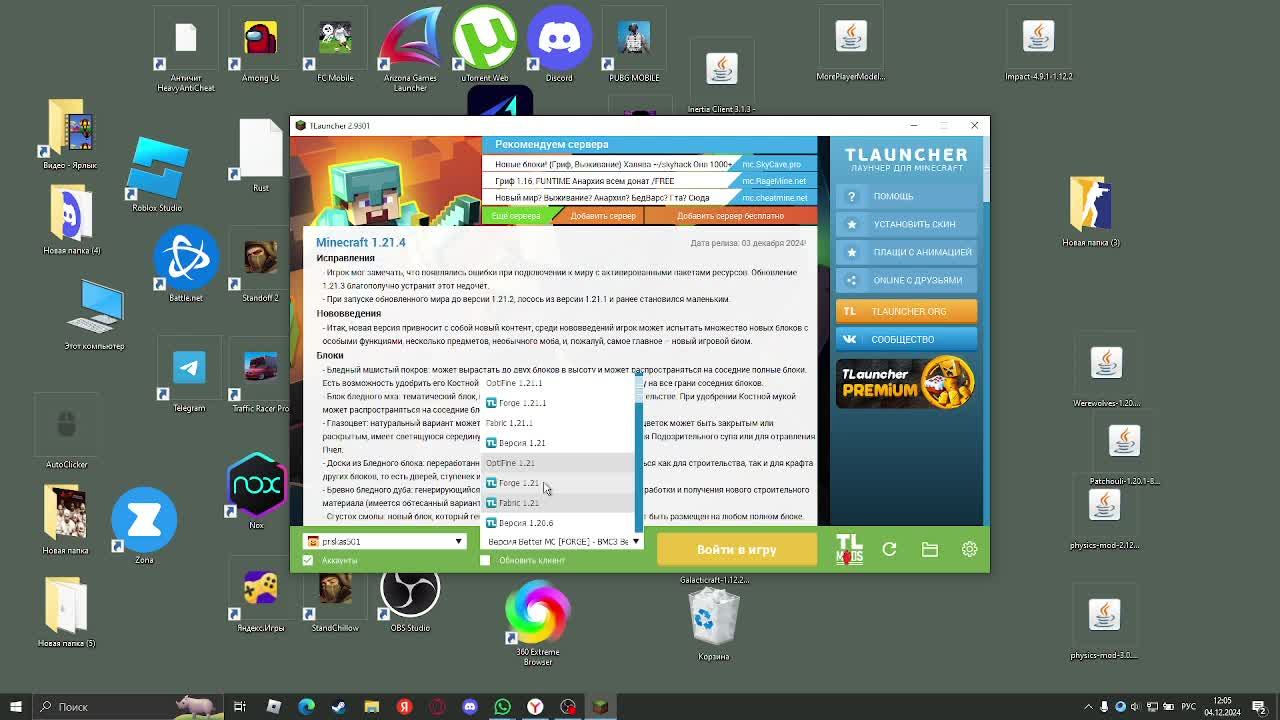The image size is (1280, 720).
Task: Enable Обновить клиент checkbox
Action: 485,560
